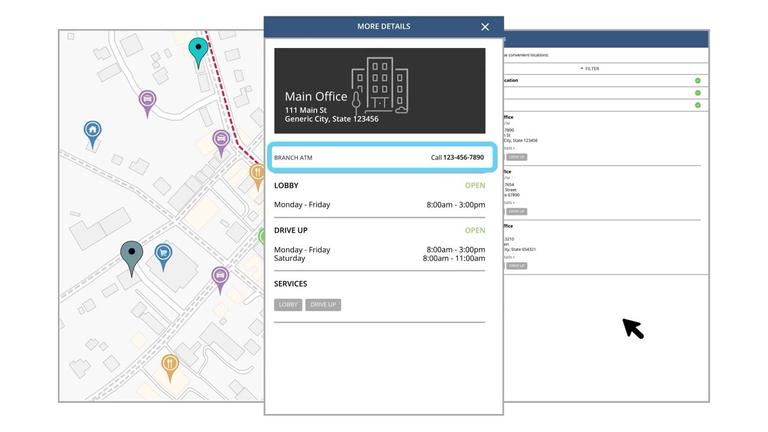Viewport: 768px width, 432px height.
Task: Click the blue shopping cart map pin
Action: (x=162, y=255)
